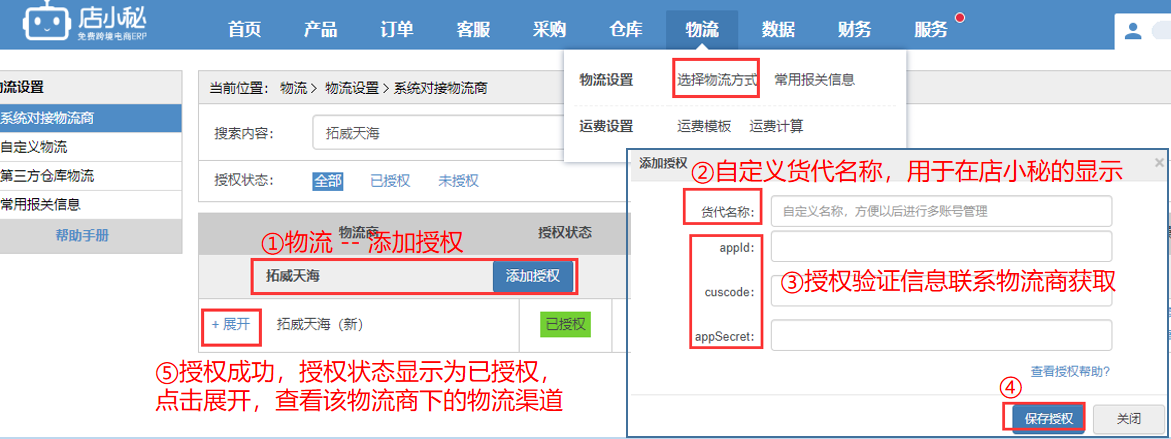Click the 保存授权 button
1171x439 pixels.
pyautogui.click(x=1049, y=418)
